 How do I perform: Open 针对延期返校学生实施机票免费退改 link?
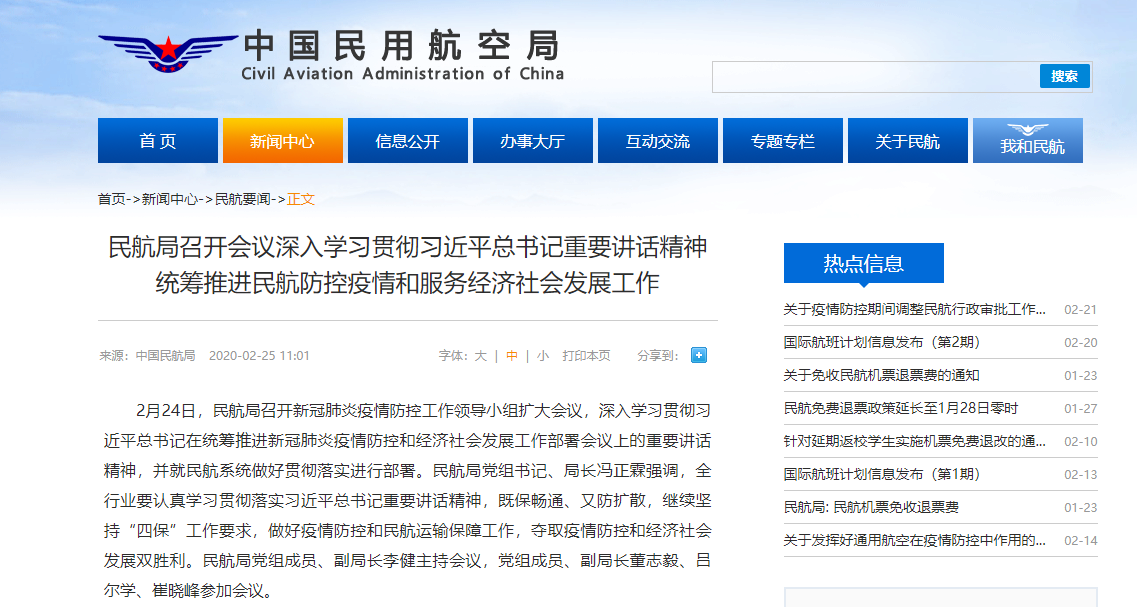pos(914,442)
